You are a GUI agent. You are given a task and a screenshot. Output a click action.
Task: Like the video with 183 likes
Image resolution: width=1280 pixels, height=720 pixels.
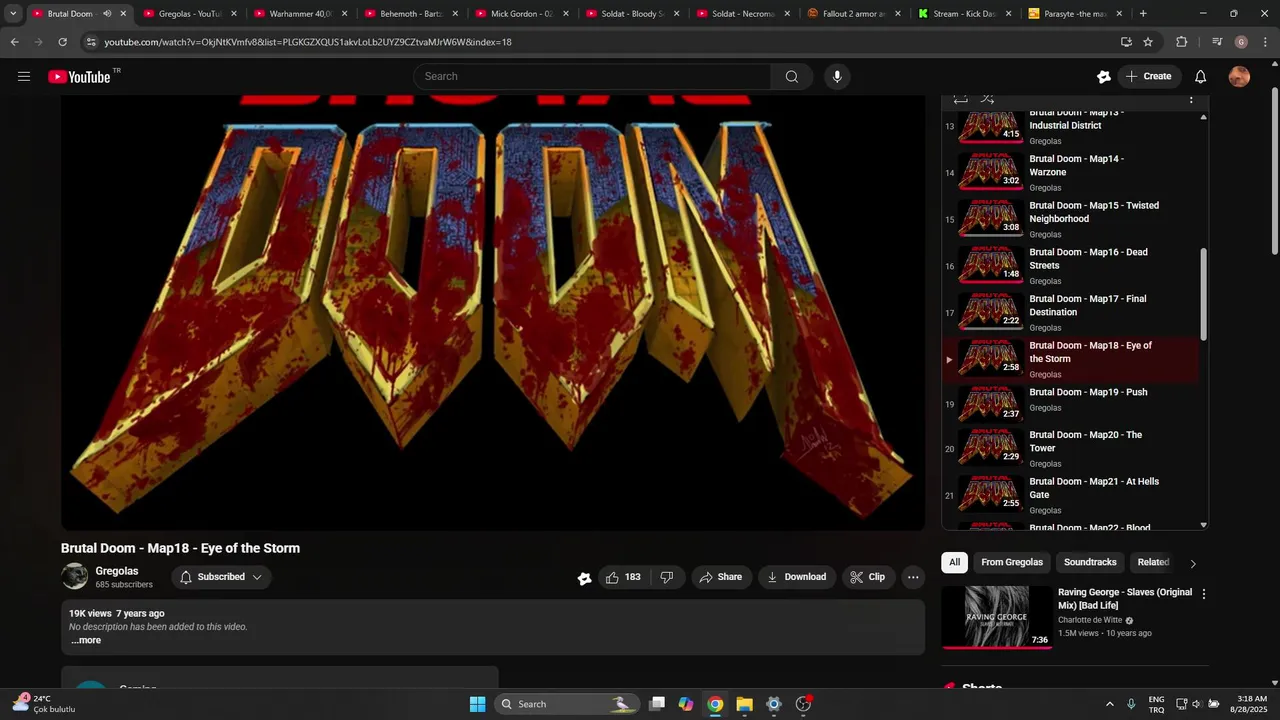(x=623, y=577)
